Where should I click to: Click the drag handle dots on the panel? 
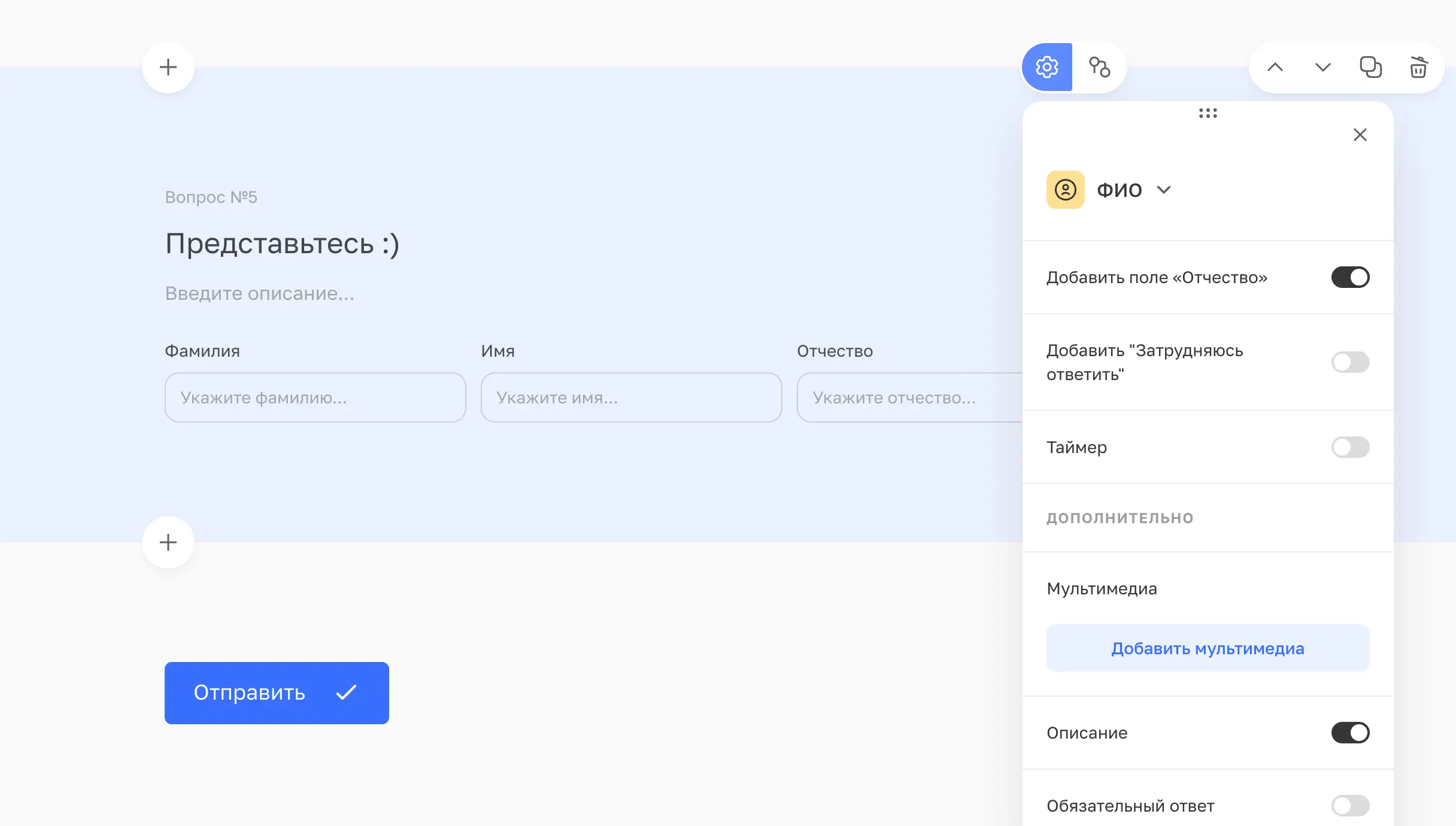1209,114
